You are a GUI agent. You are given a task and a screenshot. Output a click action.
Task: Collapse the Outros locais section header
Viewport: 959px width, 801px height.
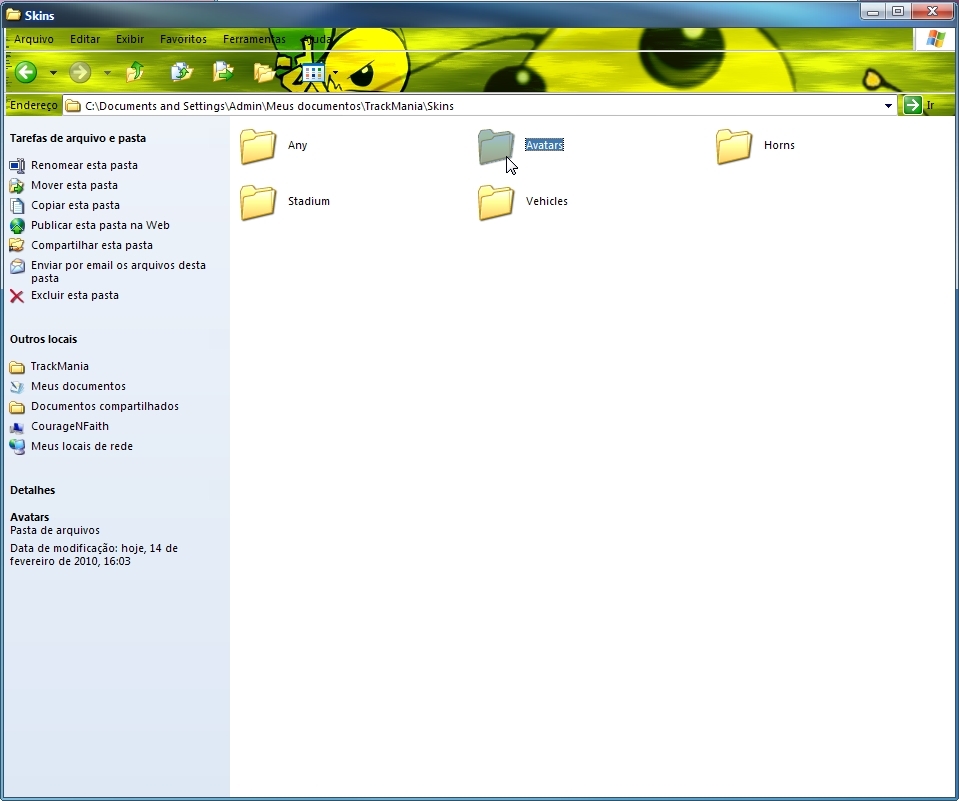[x=43, y=339]
